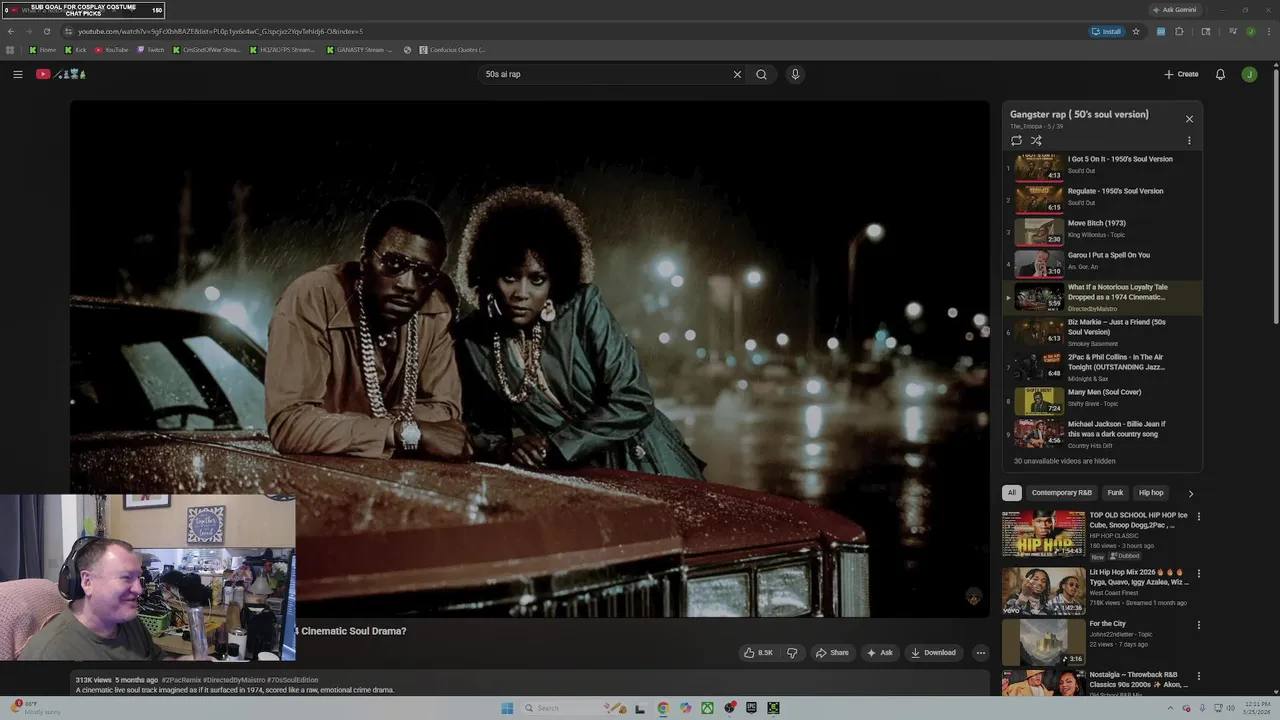Play Regulate - 1950's Soul Version
Screen dimensions: 1280x720
pyautogui.click(x=1102, y=198)
